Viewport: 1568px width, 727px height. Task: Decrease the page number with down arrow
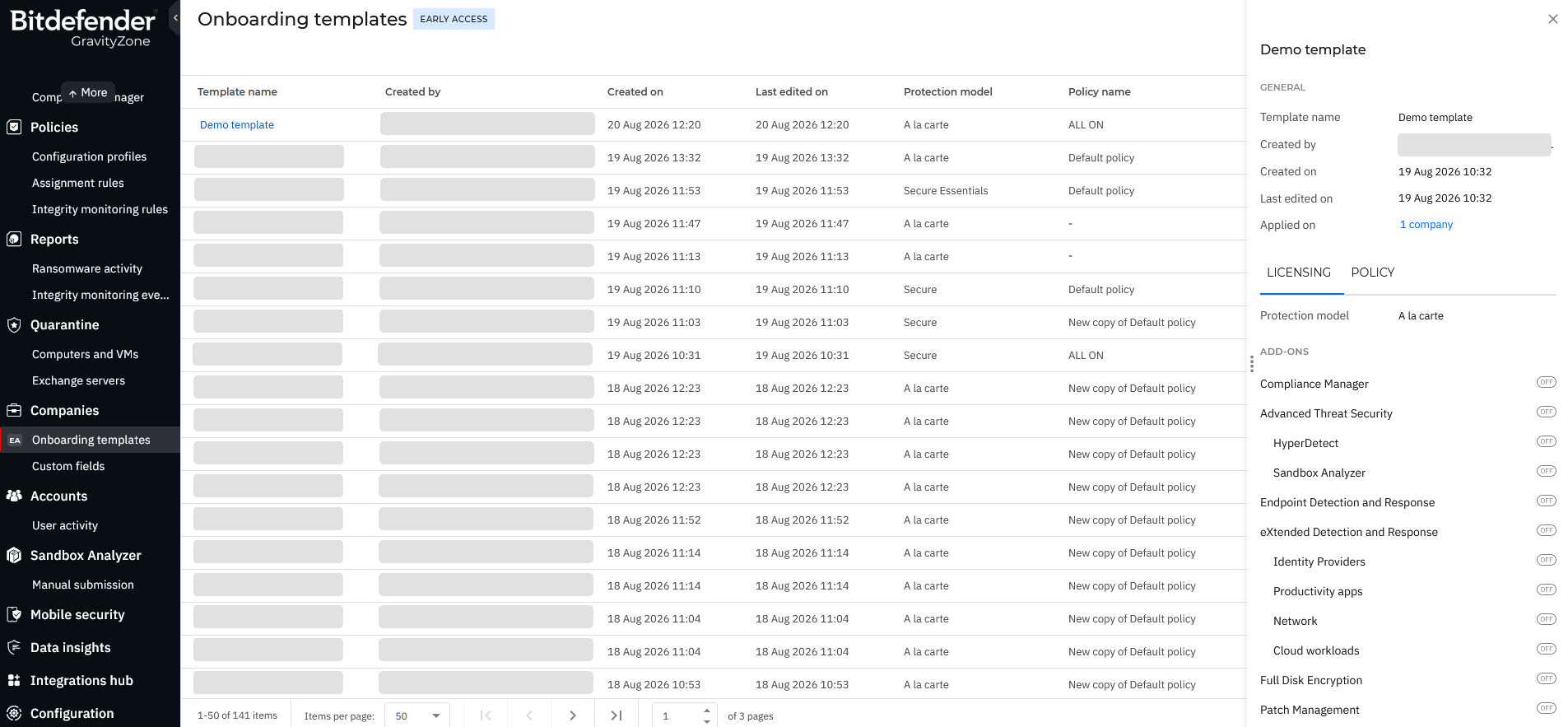706,721
